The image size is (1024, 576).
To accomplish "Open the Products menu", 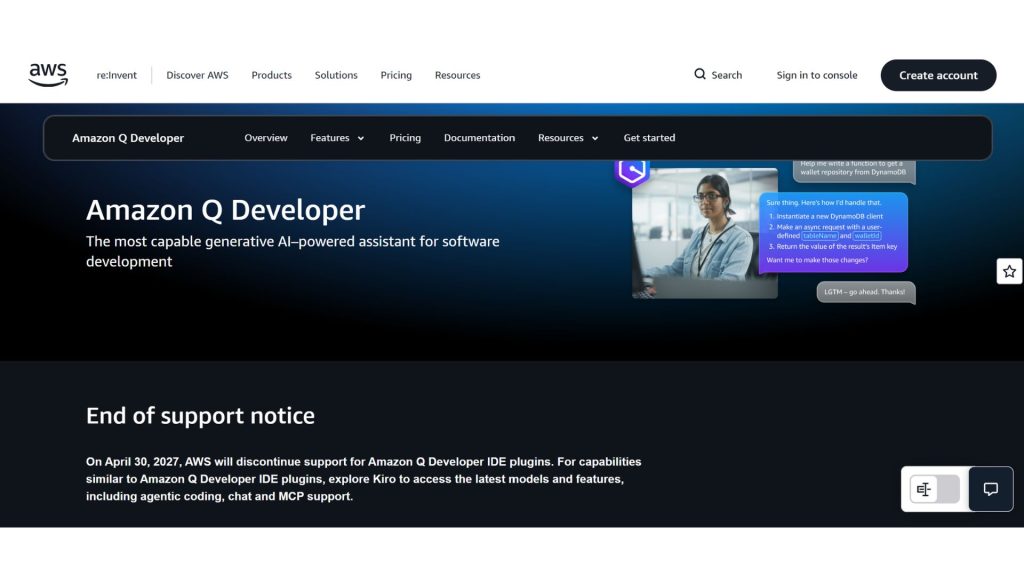I will coord(272,75).
